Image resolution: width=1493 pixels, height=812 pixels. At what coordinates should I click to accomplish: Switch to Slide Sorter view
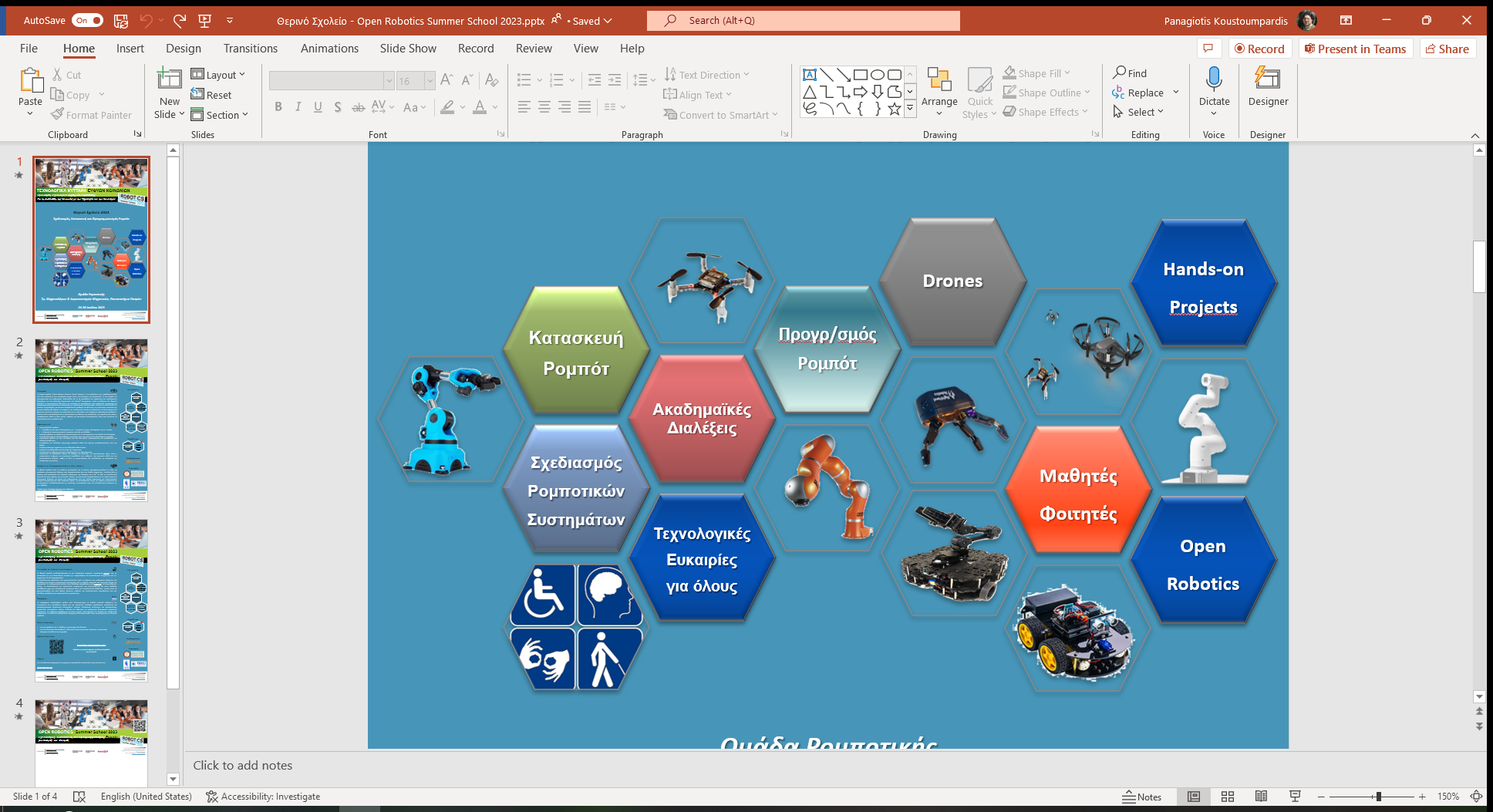click(1228, 797)
